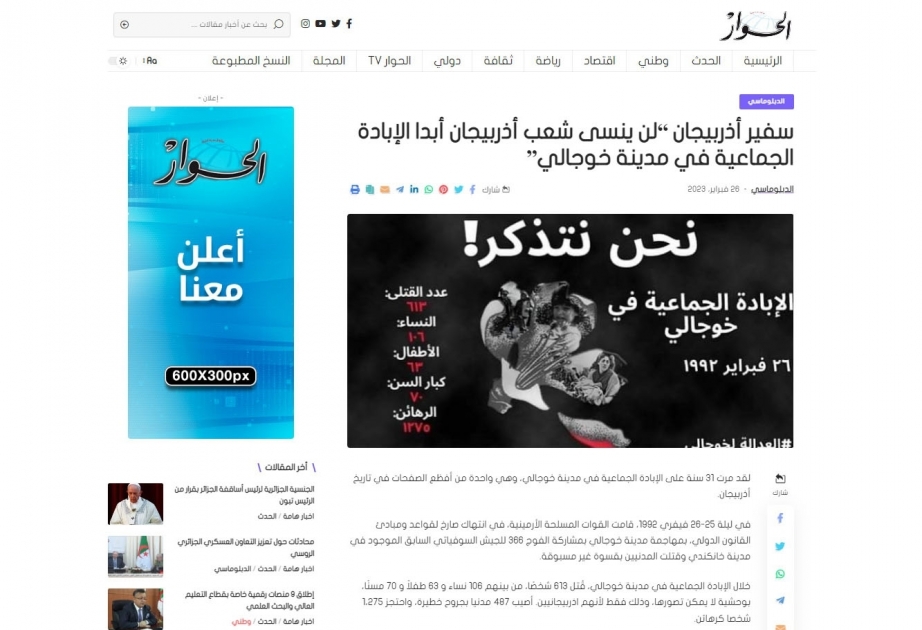Screen dimensions: 922x630
Task: Print the article using the printer icon
Action: [355, 189]
